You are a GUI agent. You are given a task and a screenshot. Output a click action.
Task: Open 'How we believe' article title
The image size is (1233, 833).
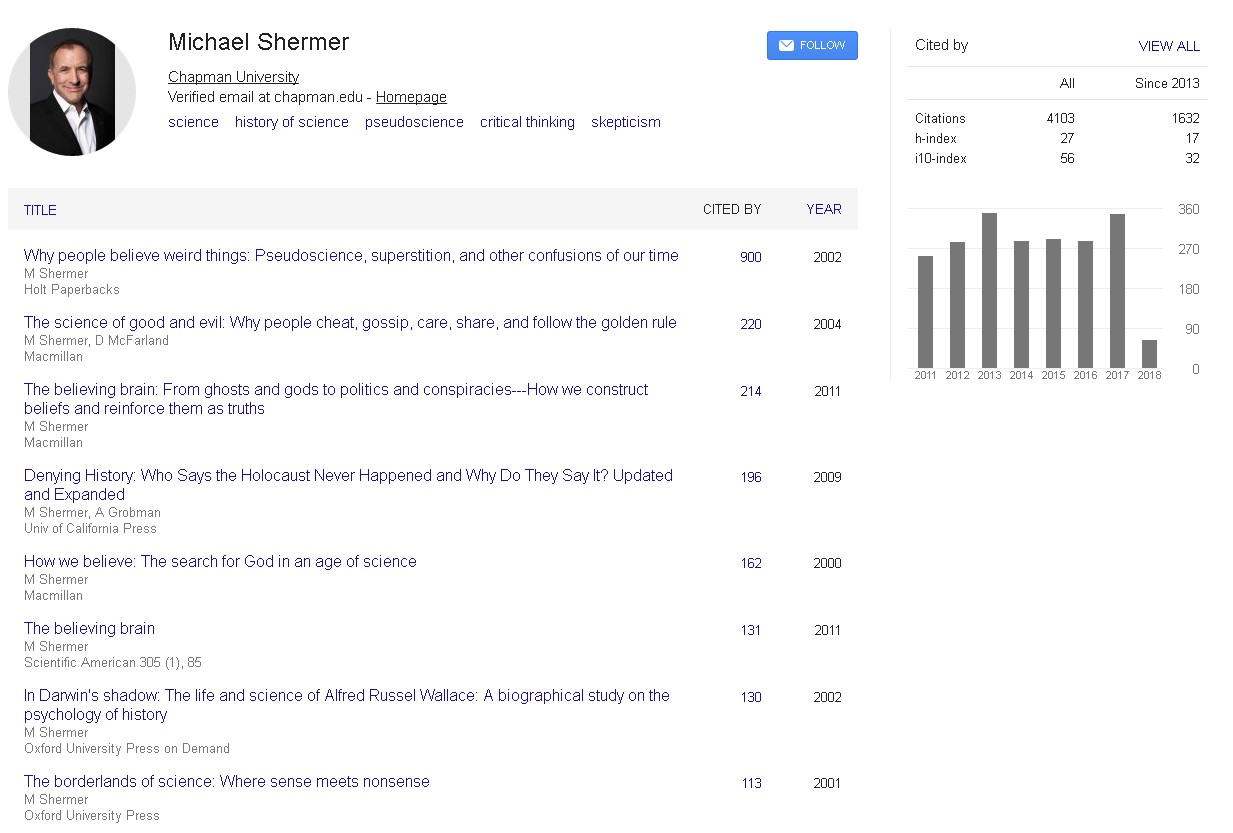[220, 561]
